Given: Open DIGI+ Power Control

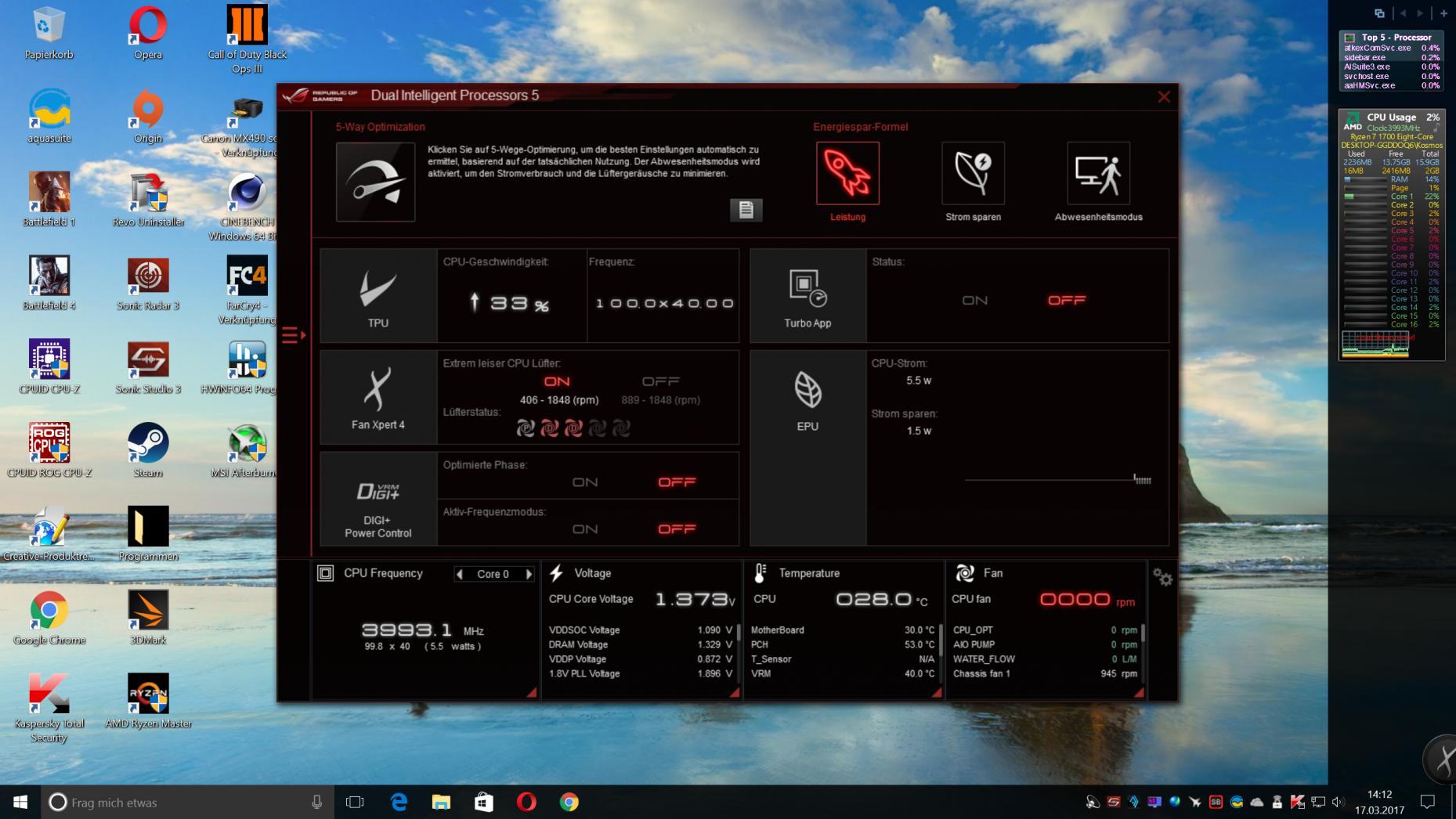Looking at the screenshot, I should (x=378, y=499).
